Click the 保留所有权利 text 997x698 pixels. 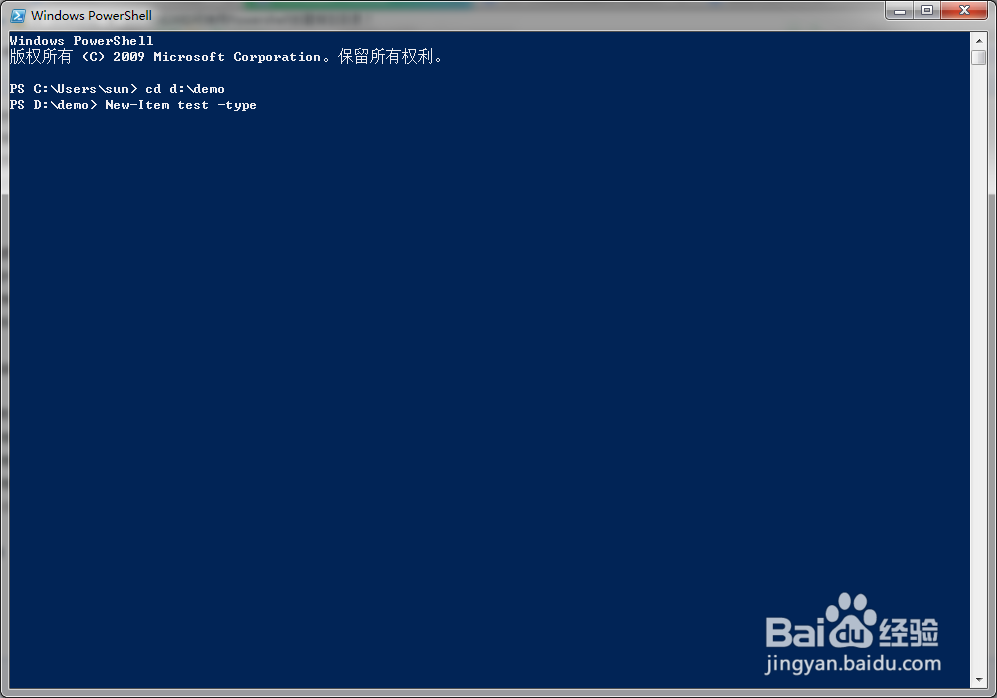386,57
